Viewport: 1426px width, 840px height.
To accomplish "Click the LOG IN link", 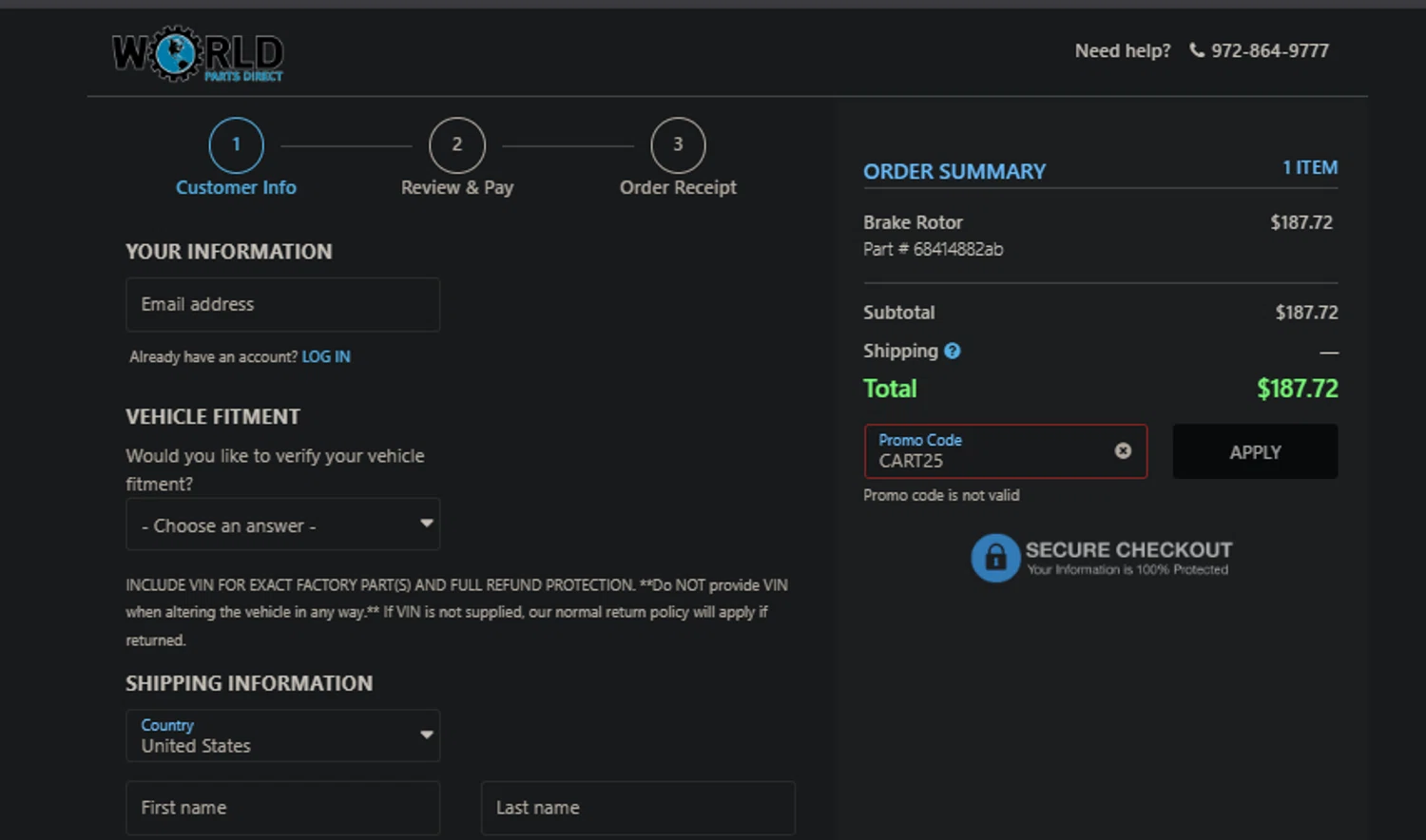I will (x=326, y=357).
